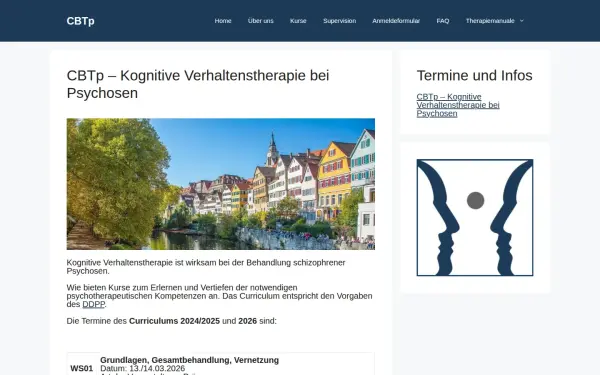This screenshot has height=375, width=600.
Task: Click the main page heading about Psychosen
Action: [x=198, y=84]
